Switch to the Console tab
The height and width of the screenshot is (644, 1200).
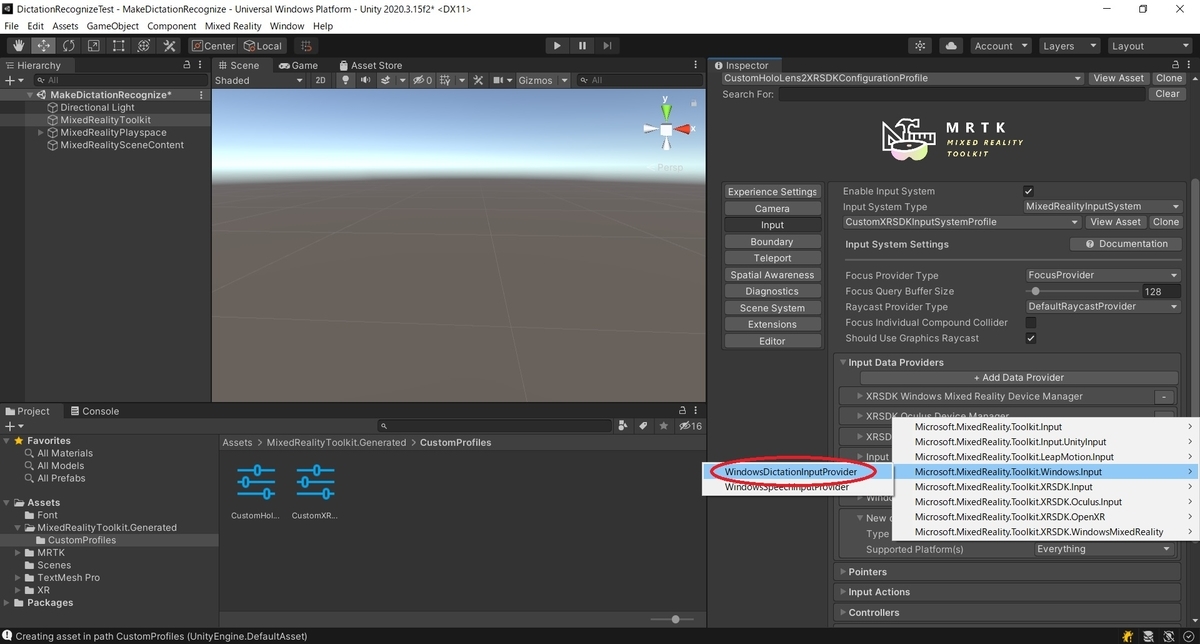pos(93,411)
